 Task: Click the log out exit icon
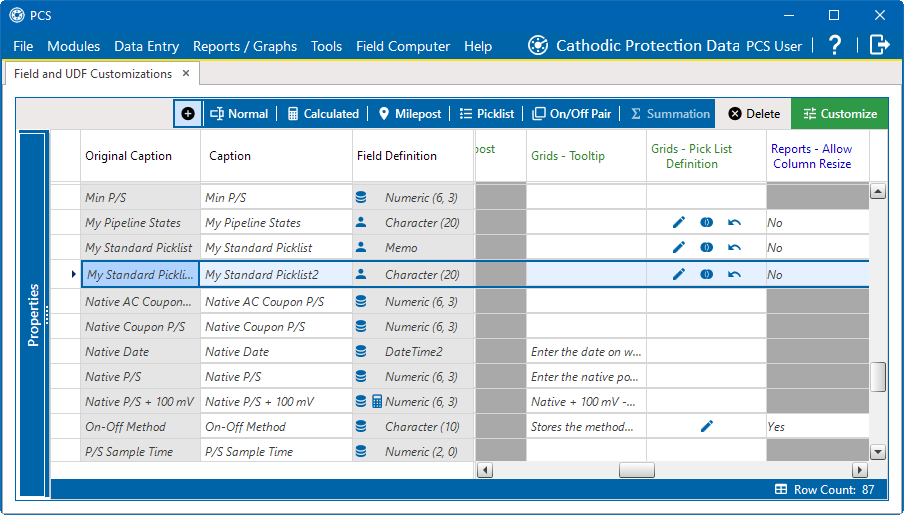coord(879,45)
